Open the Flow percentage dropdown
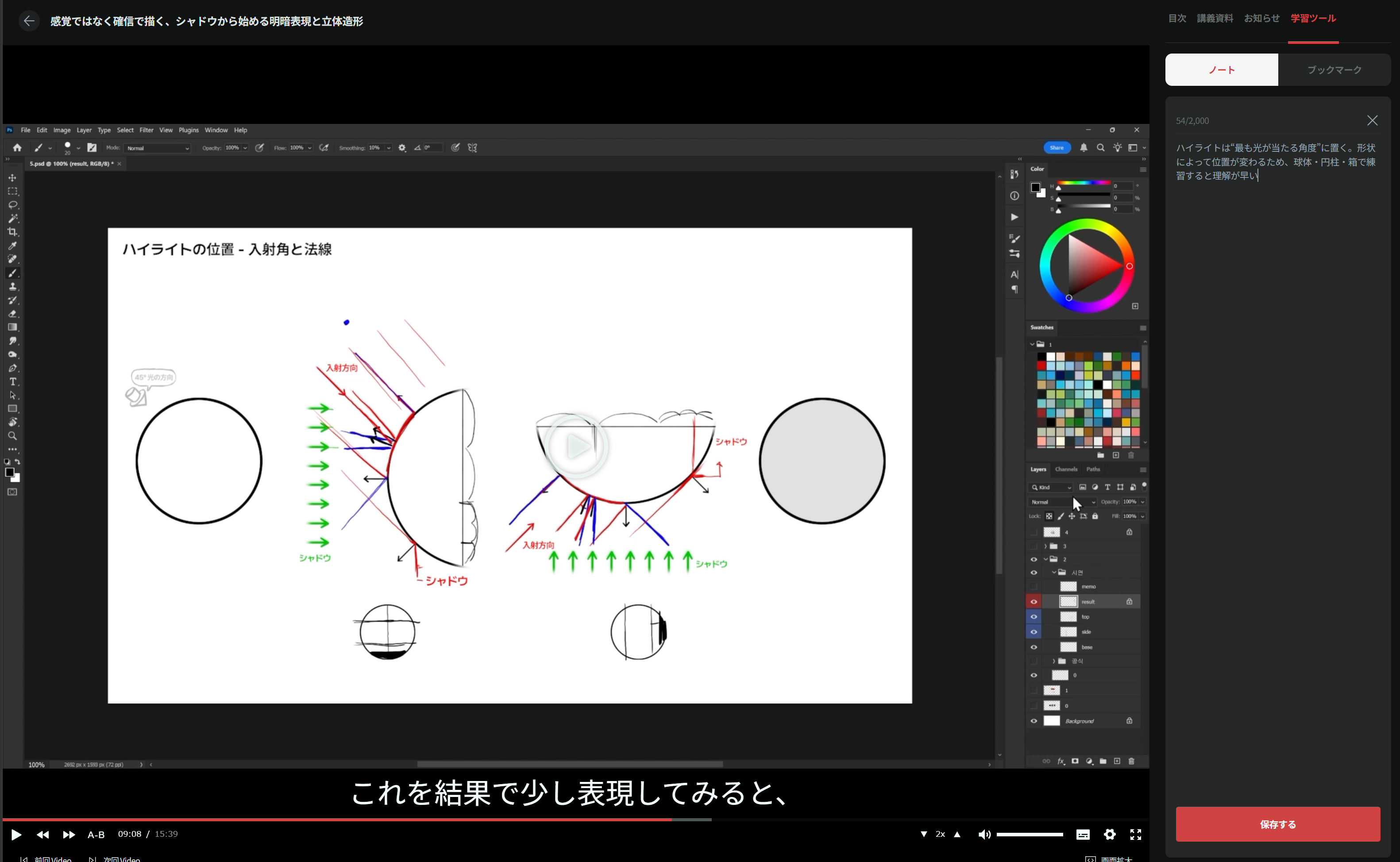The height and width of the screenshot is (862, 1400). tap(310, 148)
